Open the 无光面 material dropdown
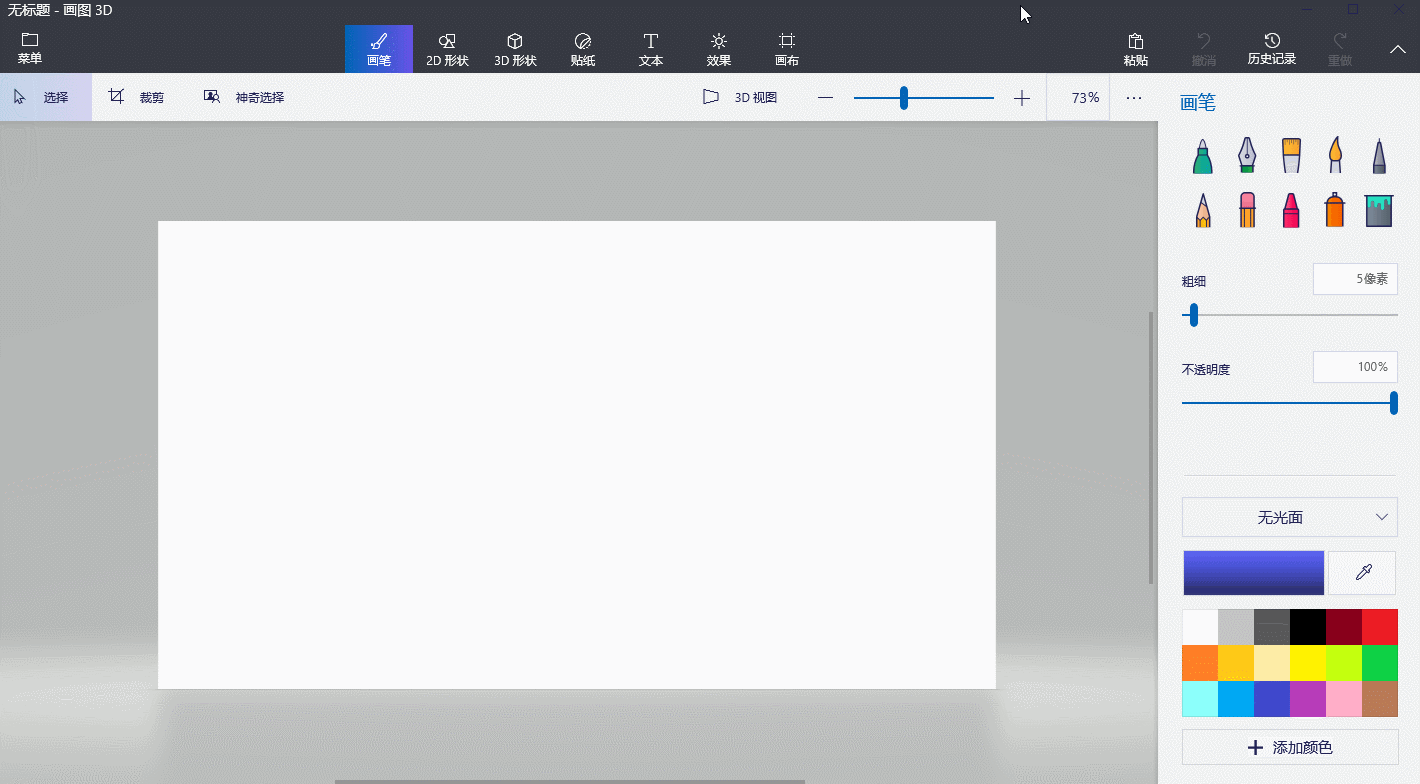The height and width of the screenshot is (784, 1420). point(1290,518)
